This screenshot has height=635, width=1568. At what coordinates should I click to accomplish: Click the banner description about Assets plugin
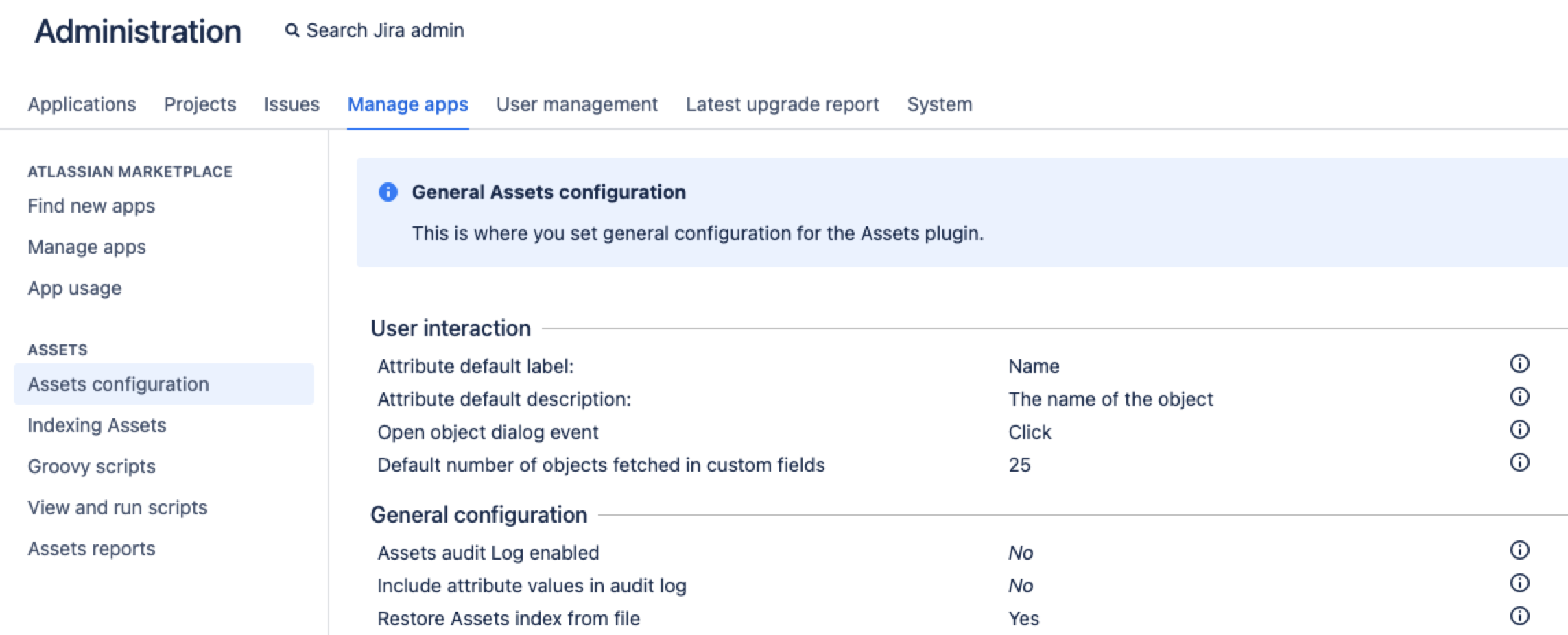[698, 233]
